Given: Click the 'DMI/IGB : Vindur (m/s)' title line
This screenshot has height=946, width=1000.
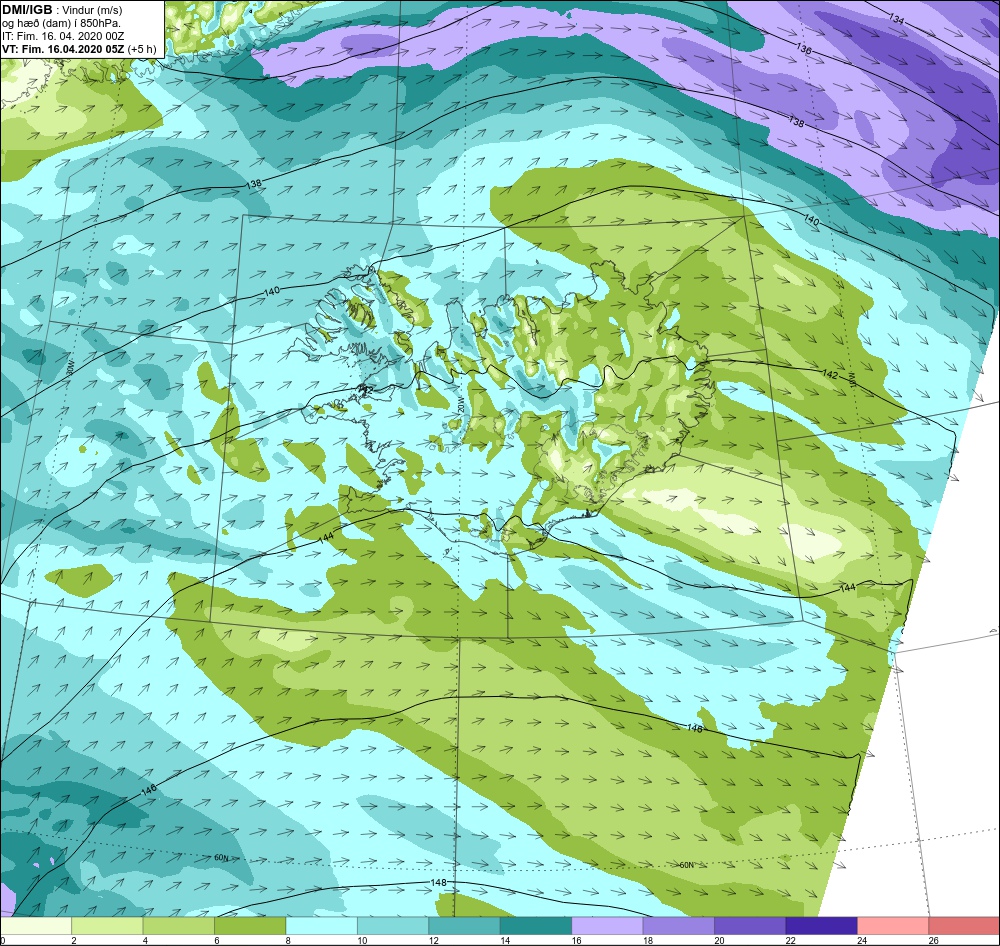Looking at the screenshot, I should tap(62, 10).
